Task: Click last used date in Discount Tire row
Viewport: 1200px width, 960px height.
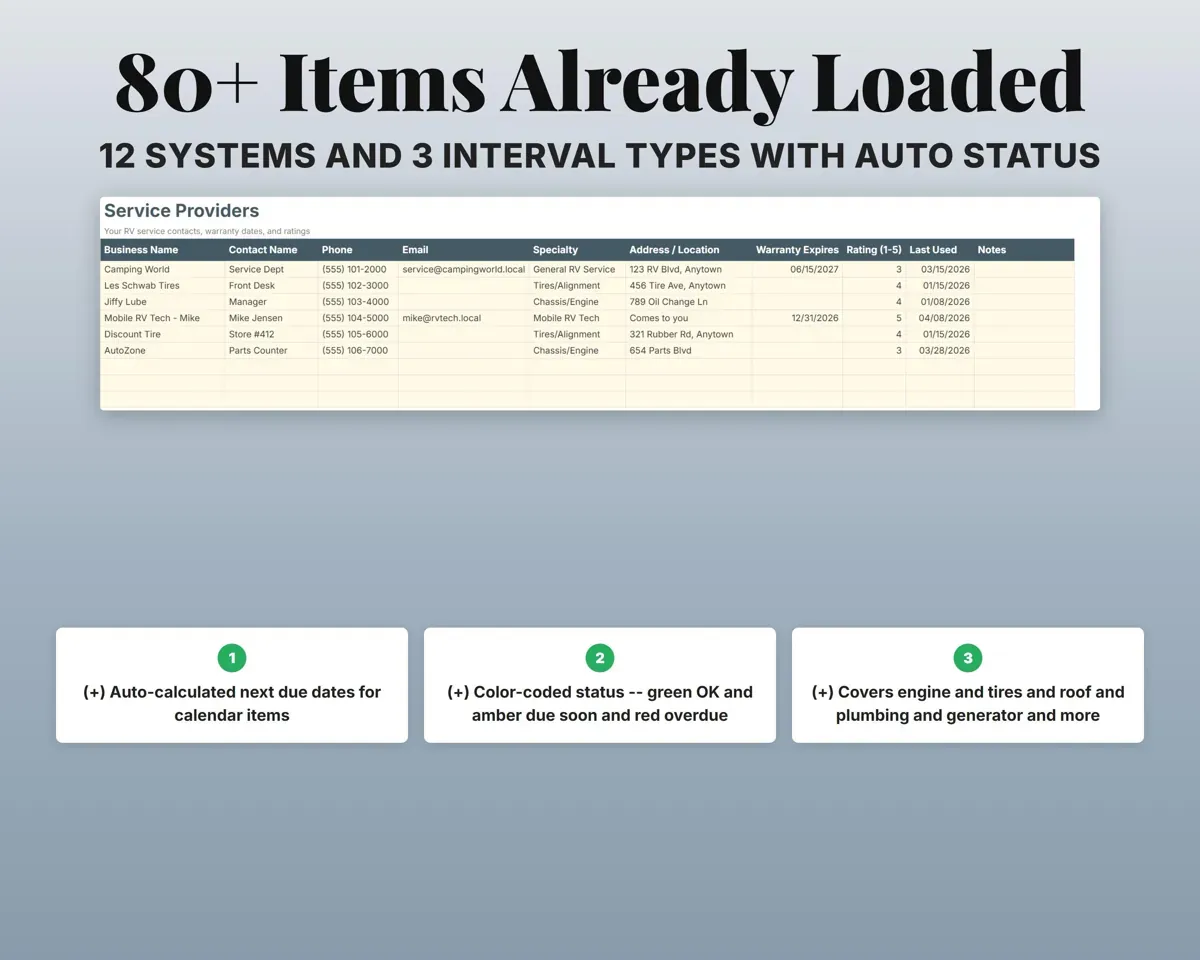Action: 940,334
